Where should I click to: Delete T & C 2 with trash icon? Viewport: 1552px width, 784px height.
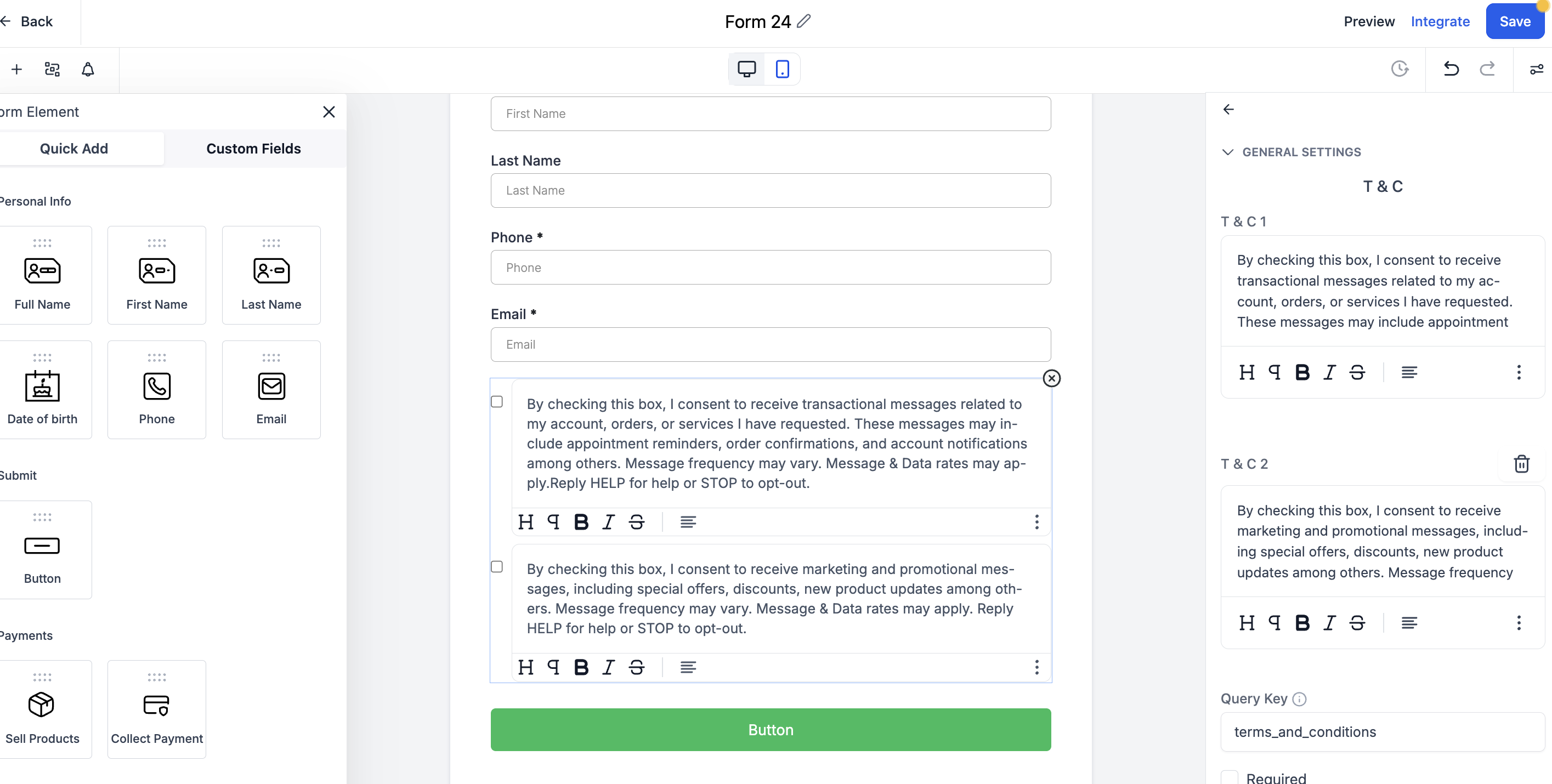click(1521, 464)
